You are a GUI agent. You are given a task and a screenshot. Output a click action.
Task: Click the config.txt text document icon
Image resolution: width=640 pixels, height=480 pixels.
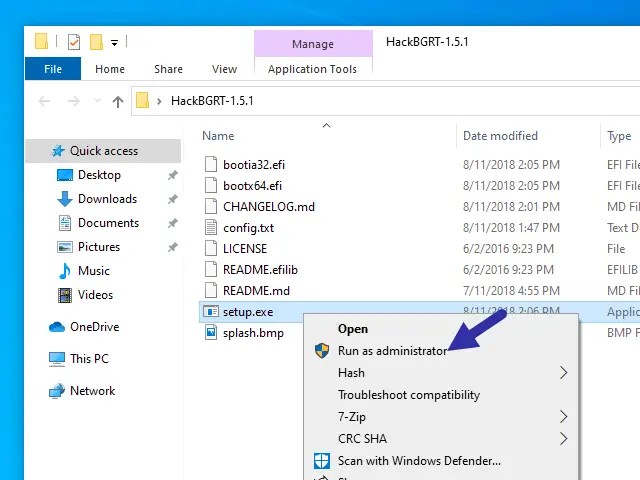click(x=211, y=228)
